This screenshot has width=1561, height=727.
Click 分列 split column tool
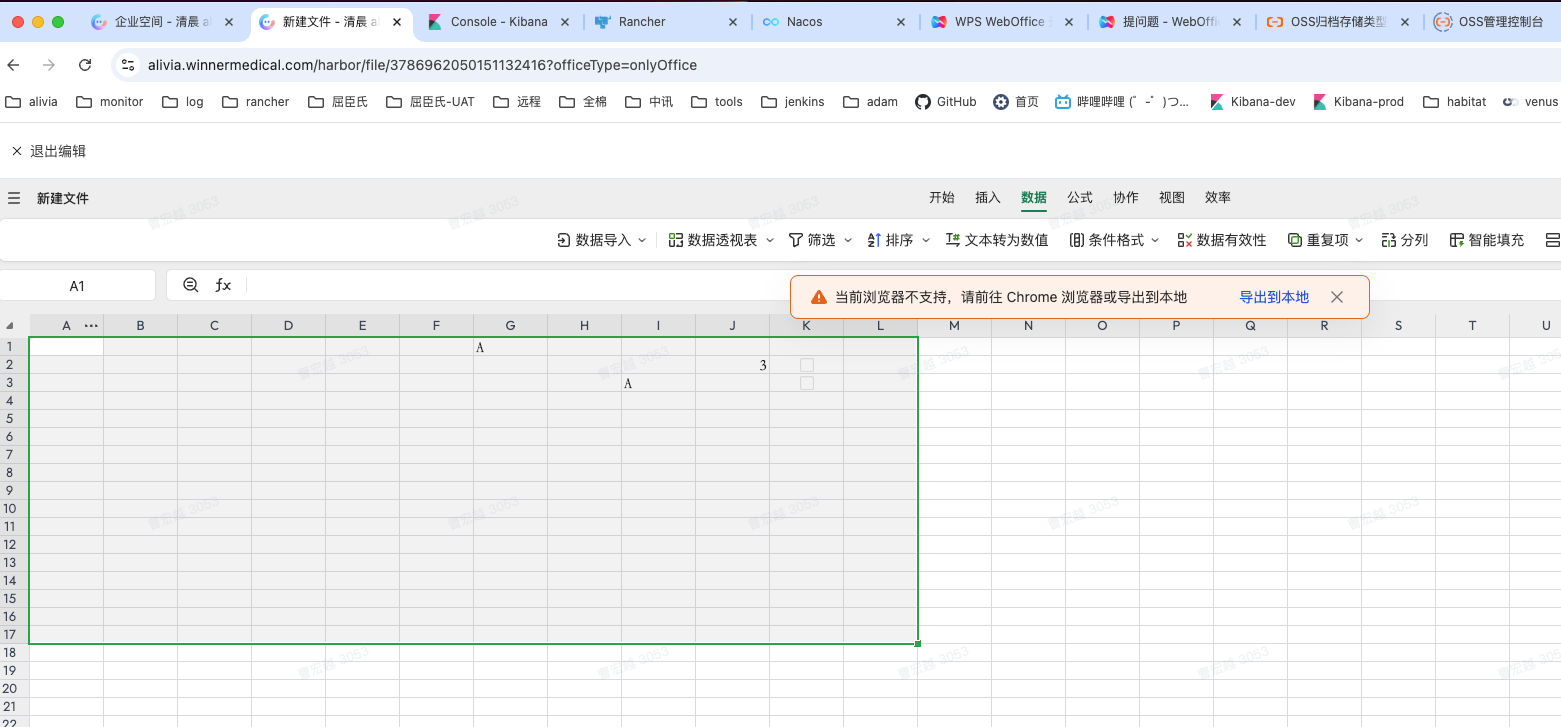point(1404,240)
